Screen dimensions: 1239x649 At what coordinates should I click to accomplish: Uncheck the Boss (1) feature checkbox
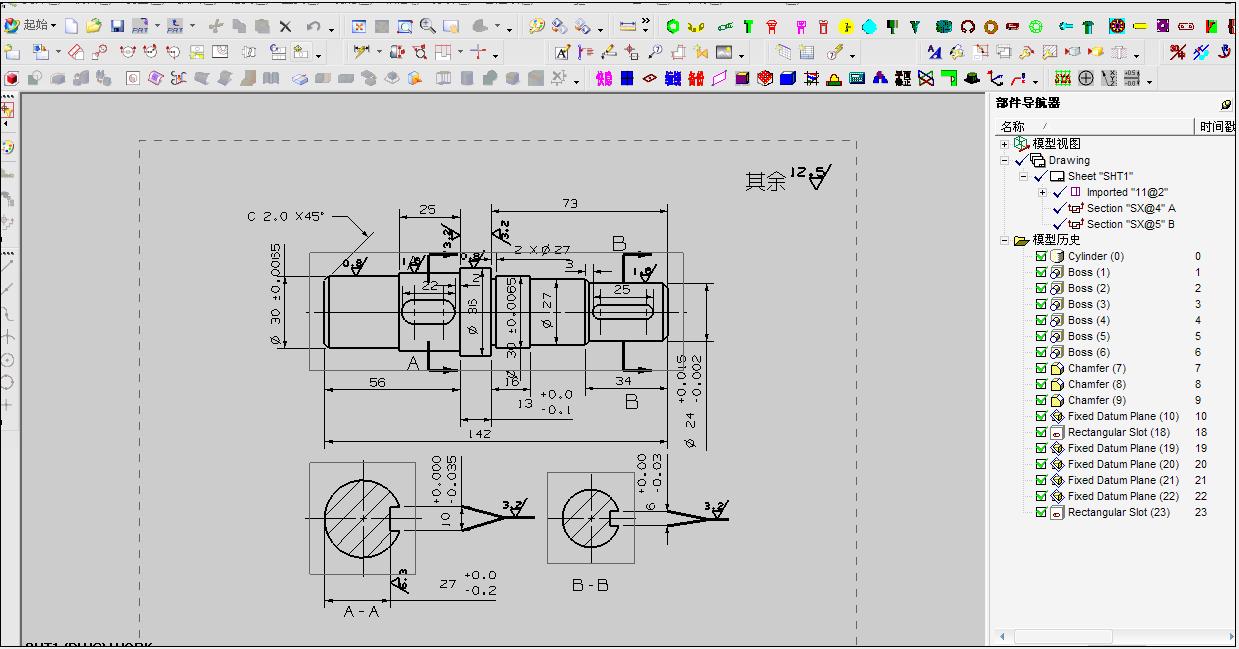1041,272
